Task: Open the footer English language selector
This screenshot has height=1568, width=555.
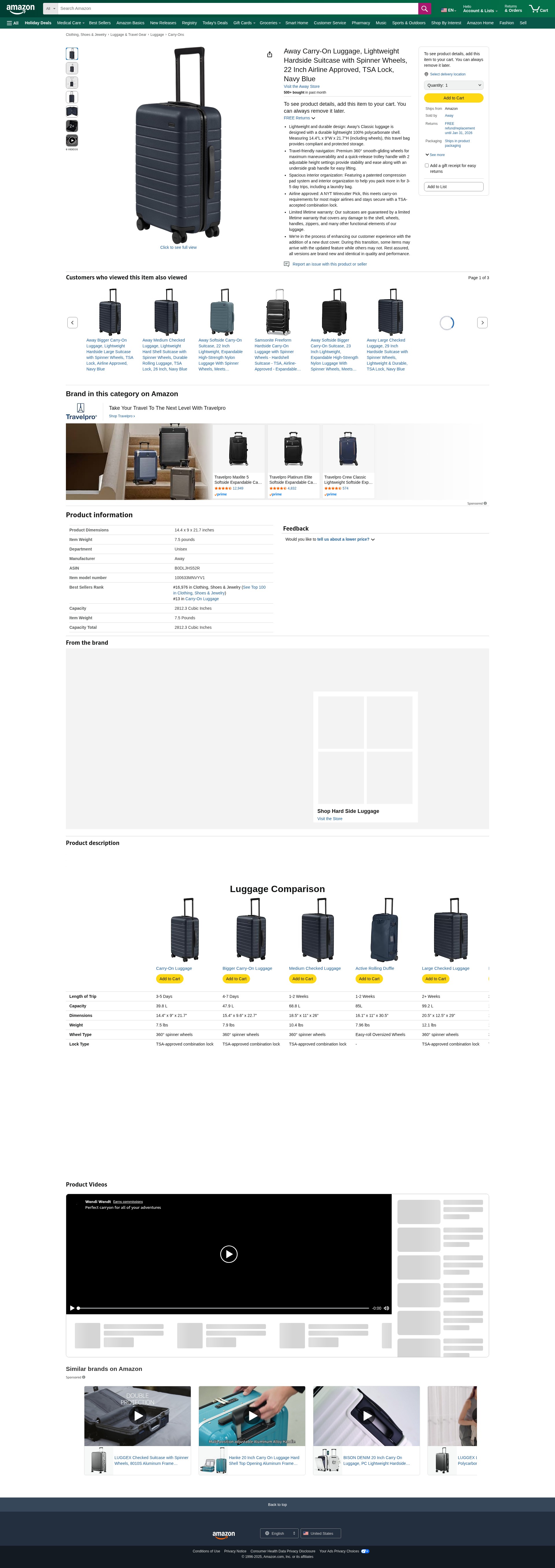Action: [x=279, y=1533]
